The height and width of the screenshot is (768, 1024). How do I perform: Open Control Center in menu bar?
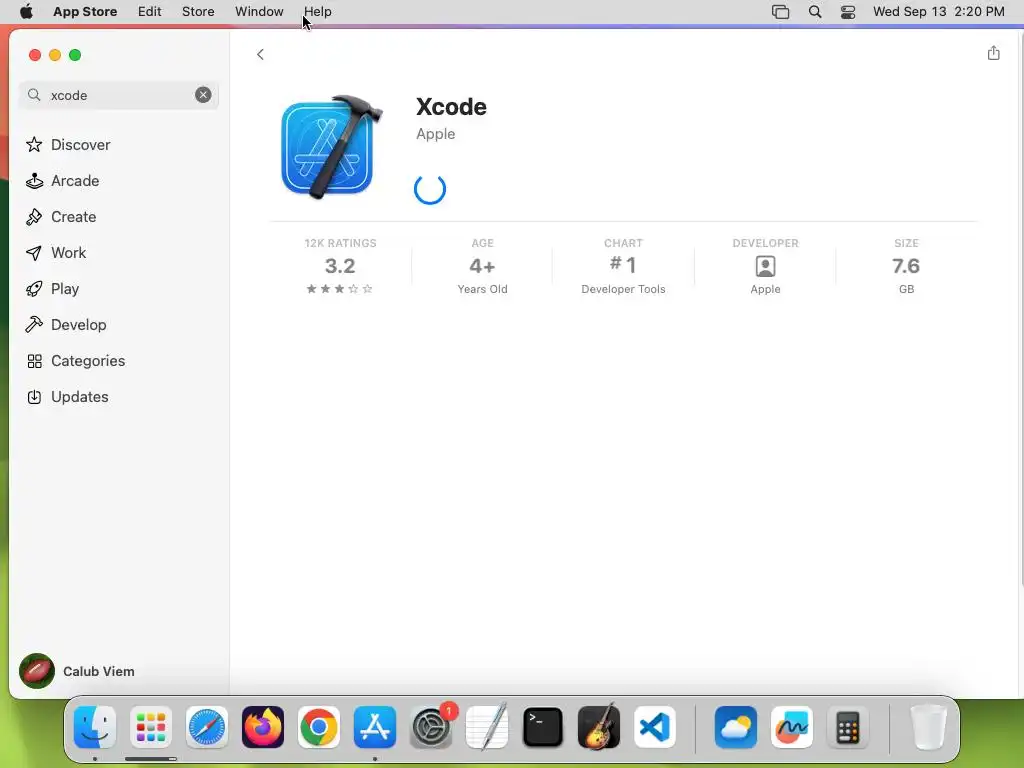[848, 12]
